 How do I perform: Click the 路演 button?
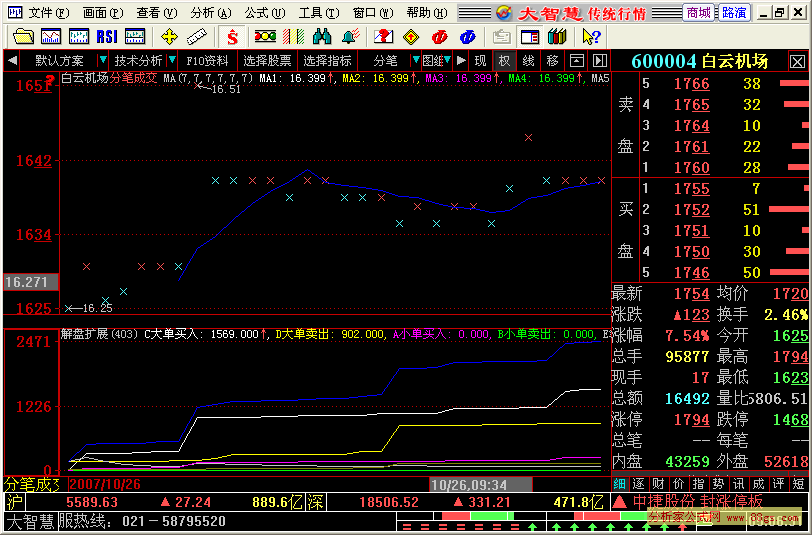(x=734, y=12)
